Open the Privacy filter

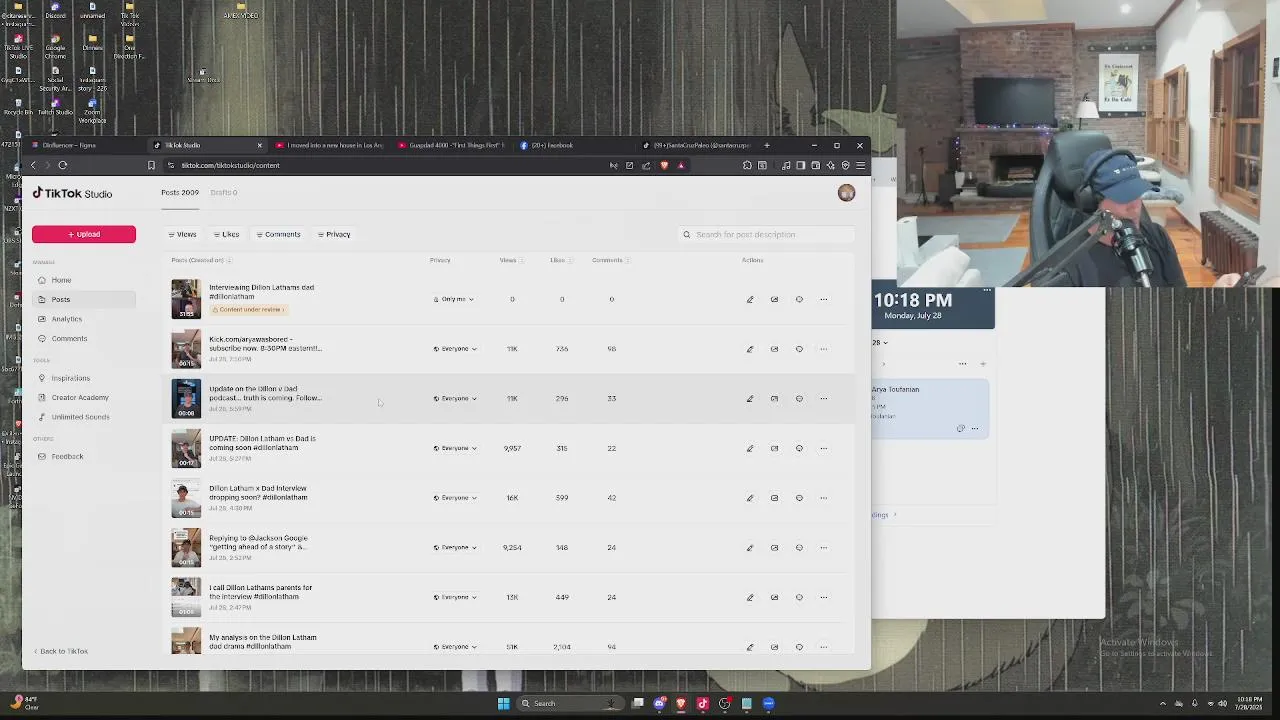tap(334, 234)
